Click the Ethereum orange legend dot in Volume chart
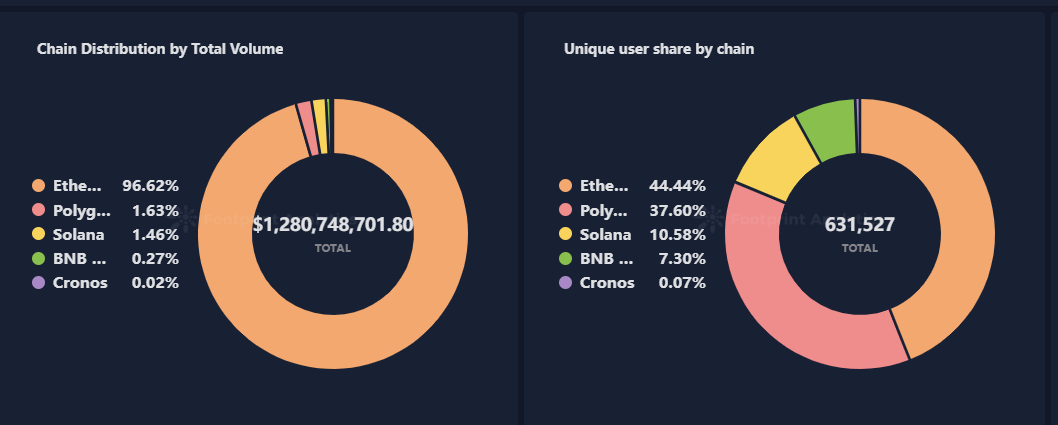 pyautogui.click(x=38, y=186)
